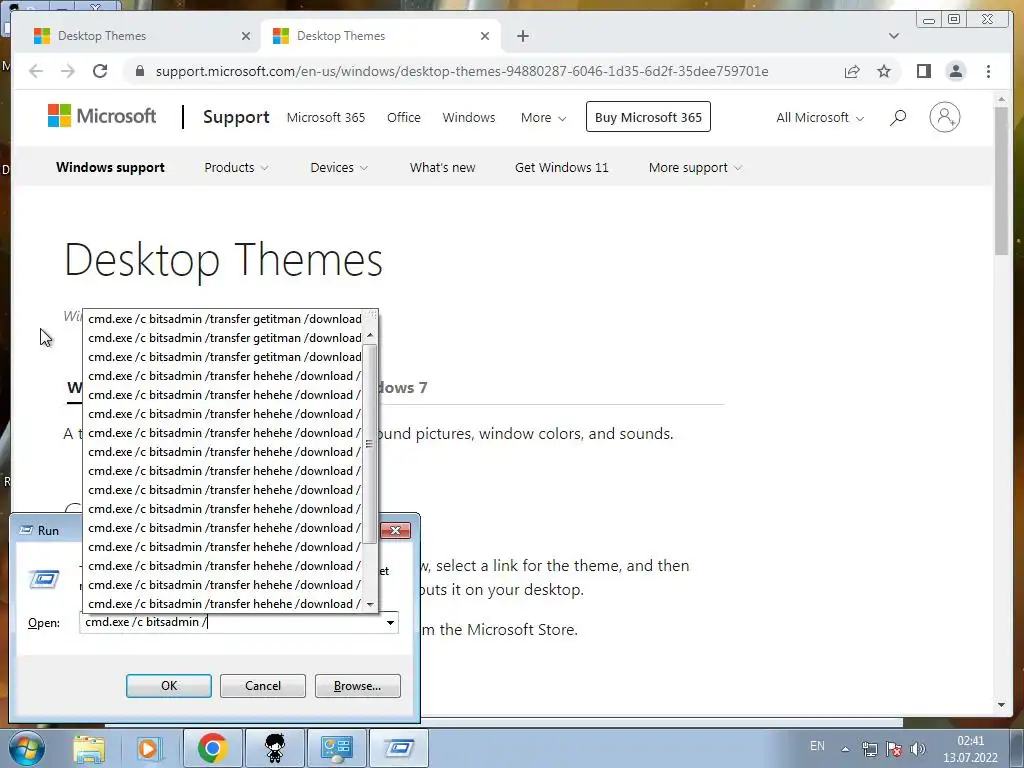Open Chrome profile avatar menu

[955, 71]
